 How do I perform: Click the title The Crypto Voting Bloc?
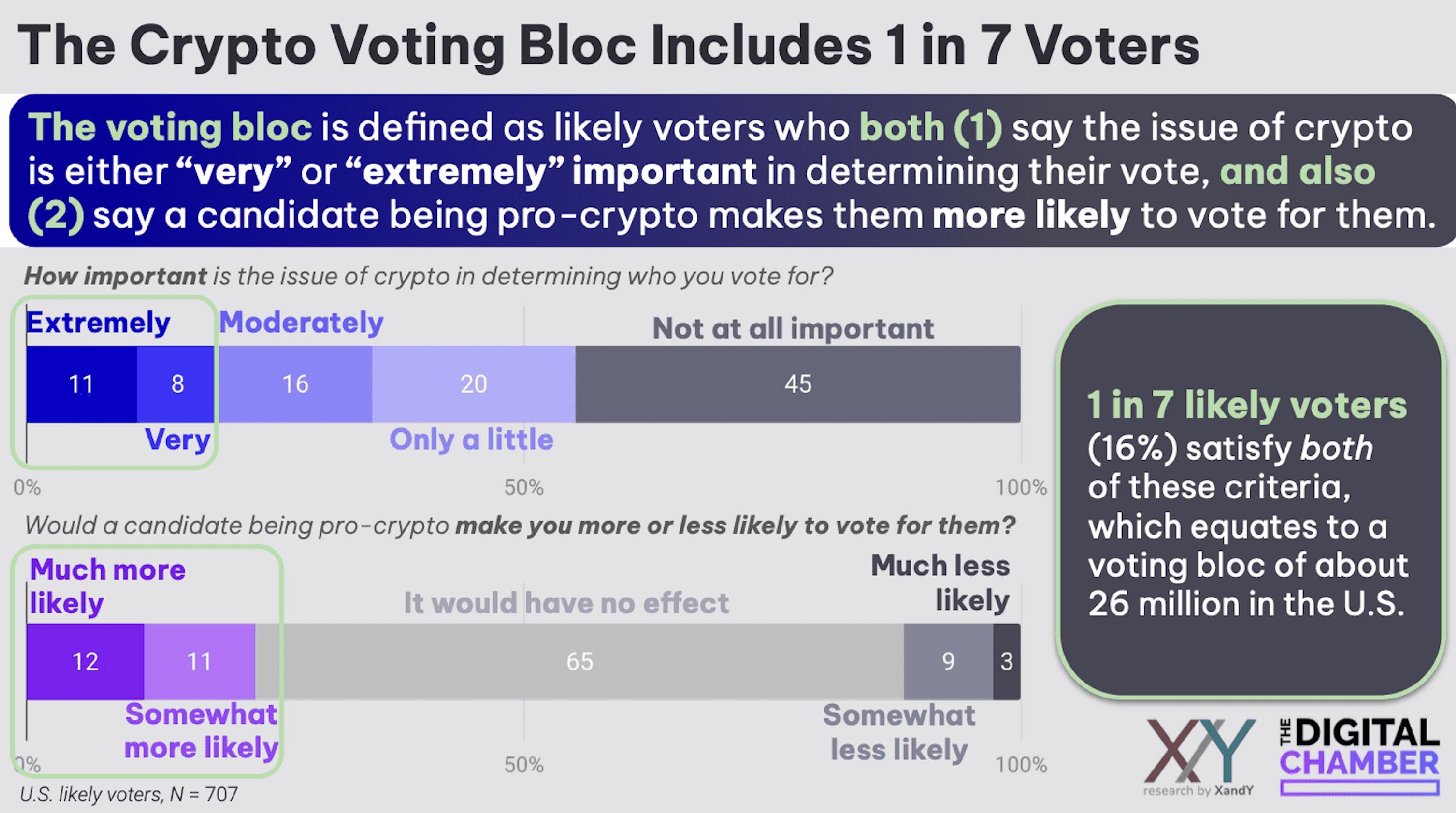pyautogui.click(x=608, y=46)
